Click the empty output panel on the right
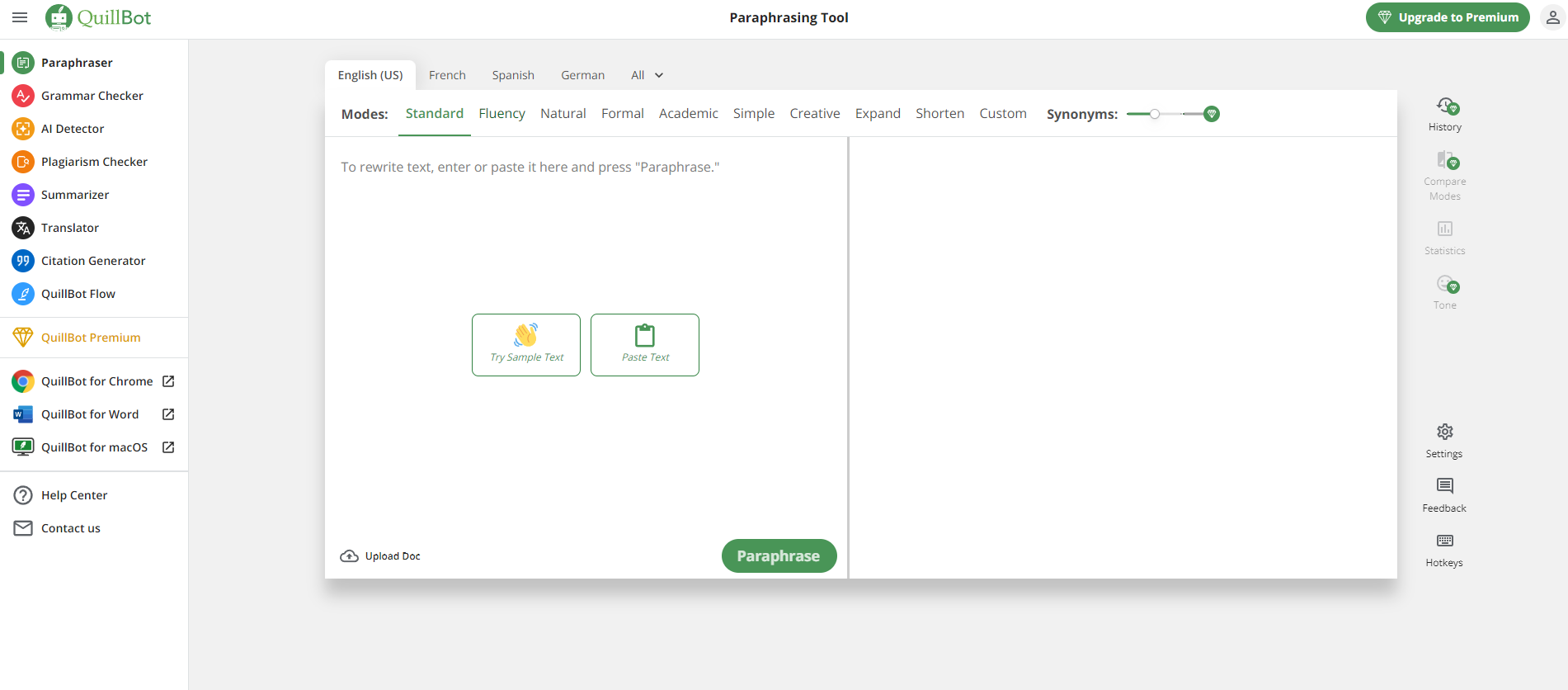 [1123, 357]
